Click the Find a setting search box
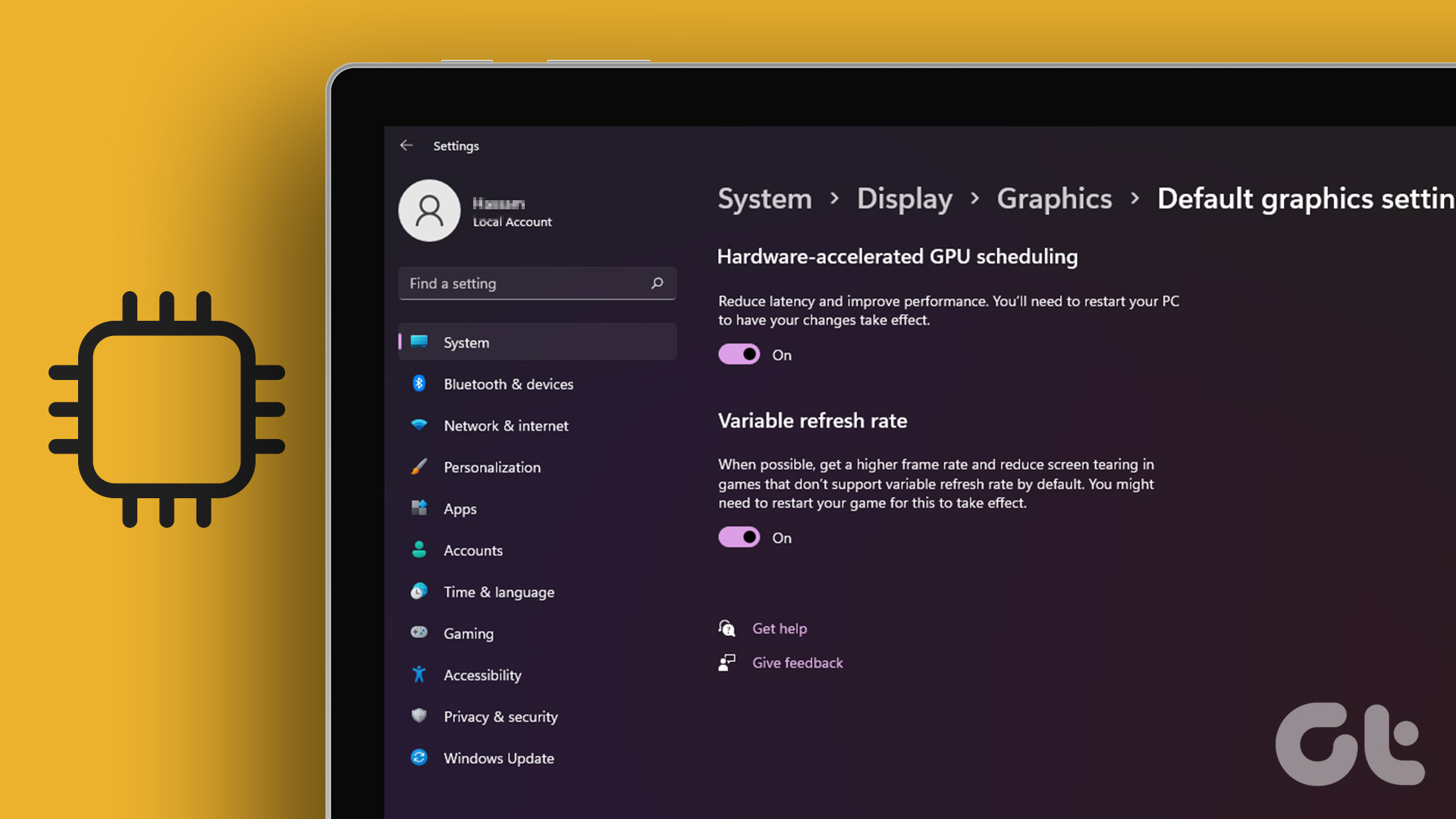The height and width of the screenshot is (819, 1456). pos(536,283)
